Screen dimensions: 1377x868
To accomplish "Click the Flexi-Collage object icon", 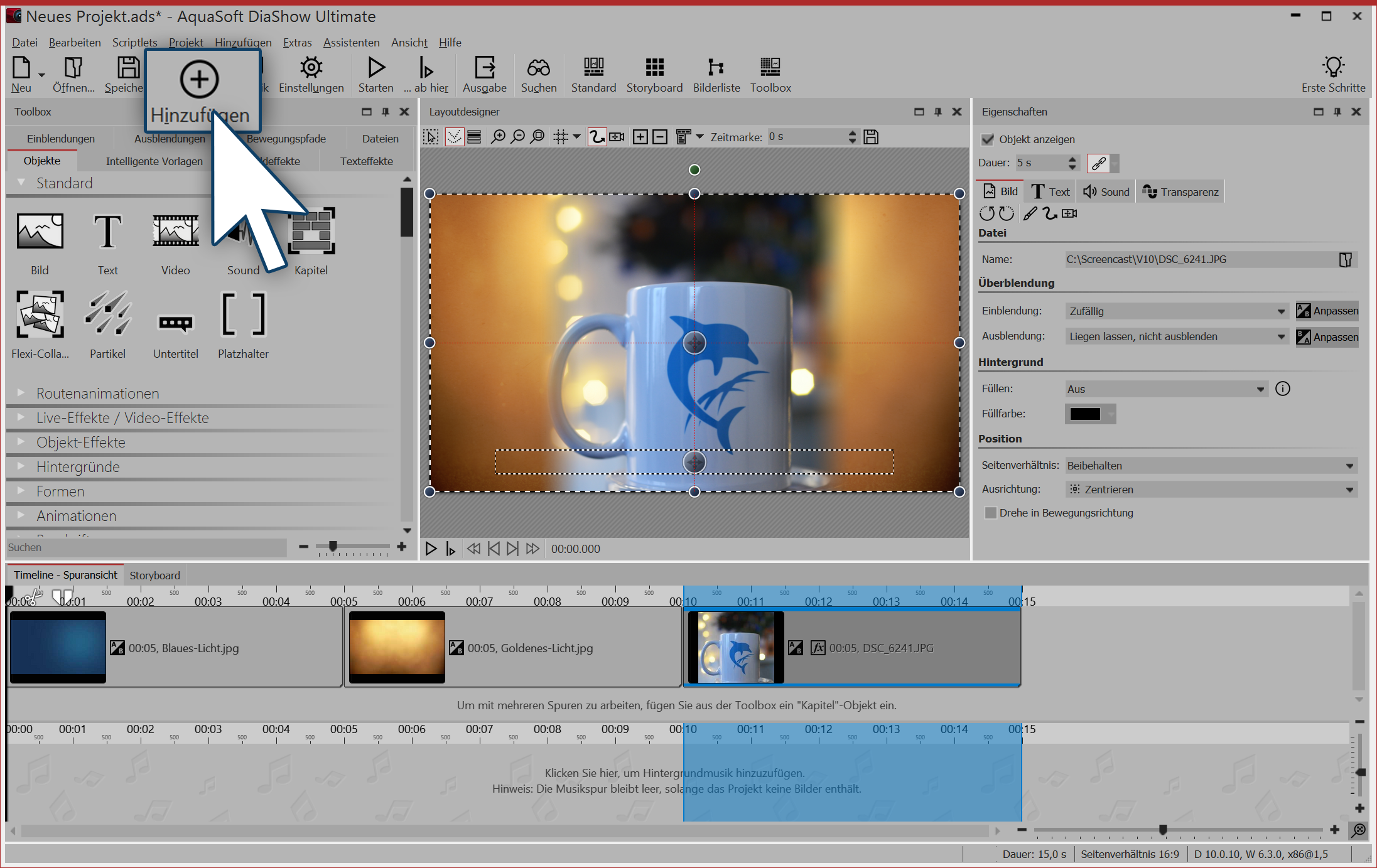I will coord(40,314).
